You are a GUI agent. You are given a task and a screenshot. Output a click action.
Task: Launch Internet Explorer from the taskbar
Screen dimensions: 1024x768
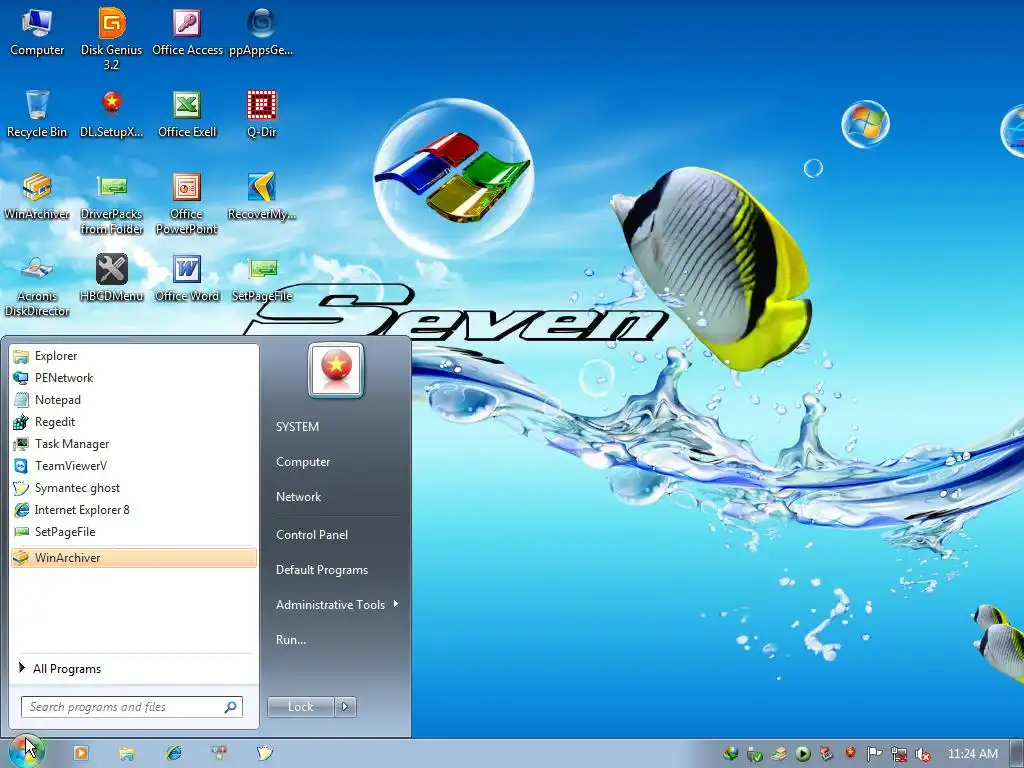click(173, 753)
